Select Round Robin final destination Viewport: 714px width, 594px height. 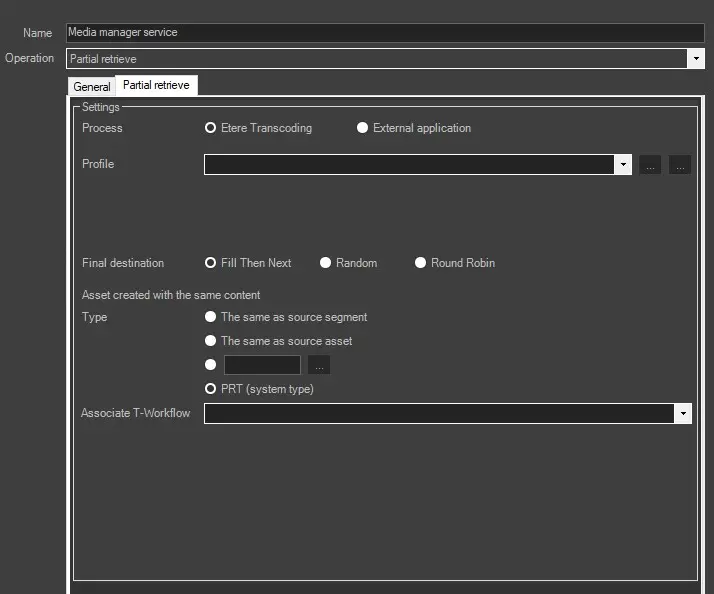click(421, 263)
